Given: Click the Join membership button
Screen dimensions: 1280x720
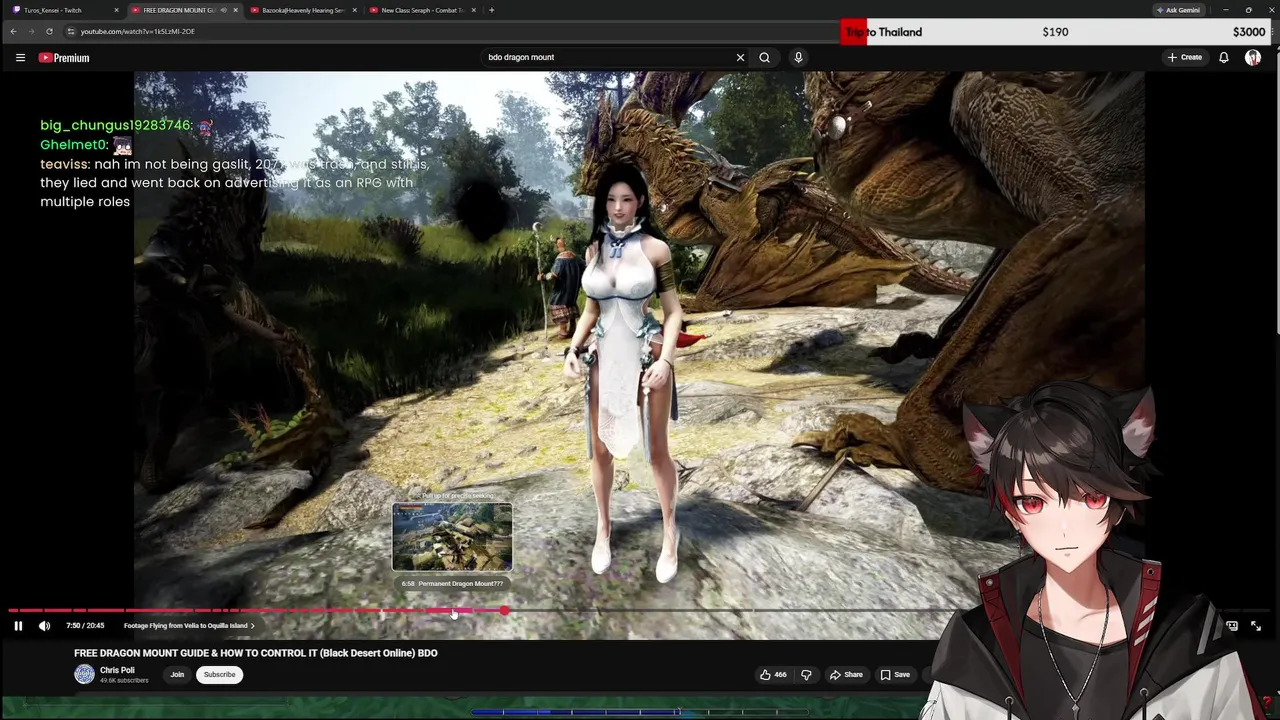Looking at the screenshot, I should click(x=177, y=675).
